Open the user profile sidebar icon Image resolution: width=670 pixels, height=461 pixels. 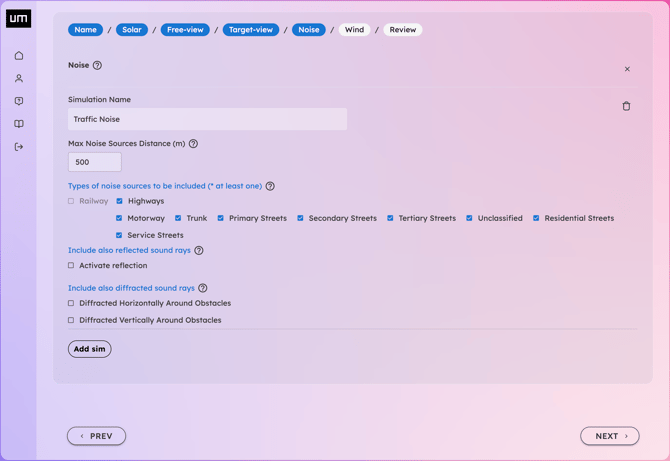[x=19, y=78]
